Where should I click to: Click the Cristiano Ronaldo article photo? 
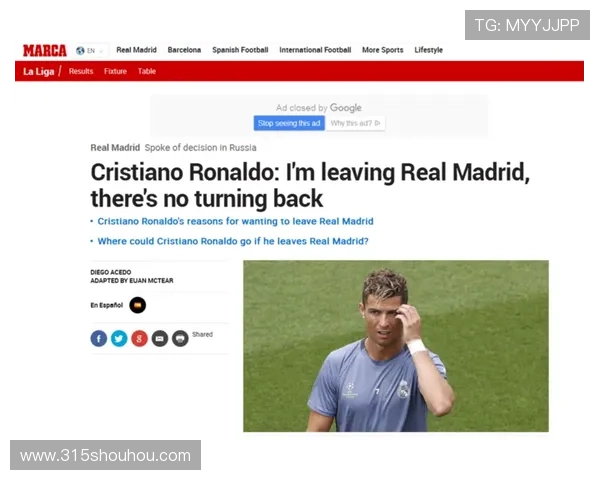[396, 346]
